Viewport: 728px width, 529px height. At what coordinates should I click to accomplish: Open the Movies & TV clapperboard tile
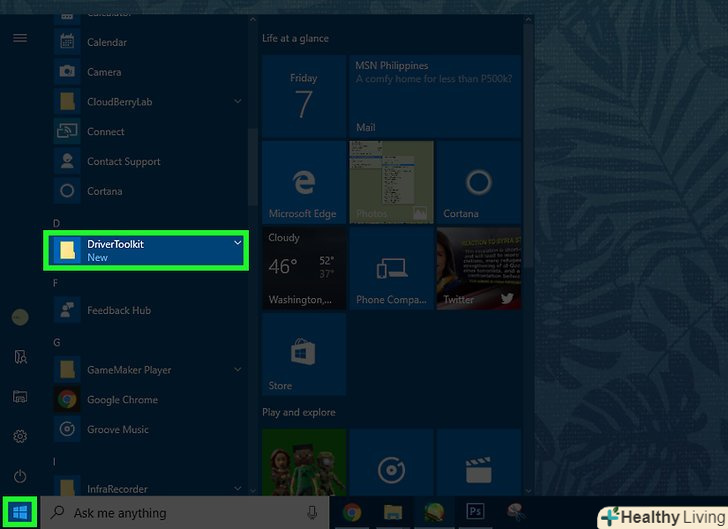pyautogui.click(x=479, y=463)
